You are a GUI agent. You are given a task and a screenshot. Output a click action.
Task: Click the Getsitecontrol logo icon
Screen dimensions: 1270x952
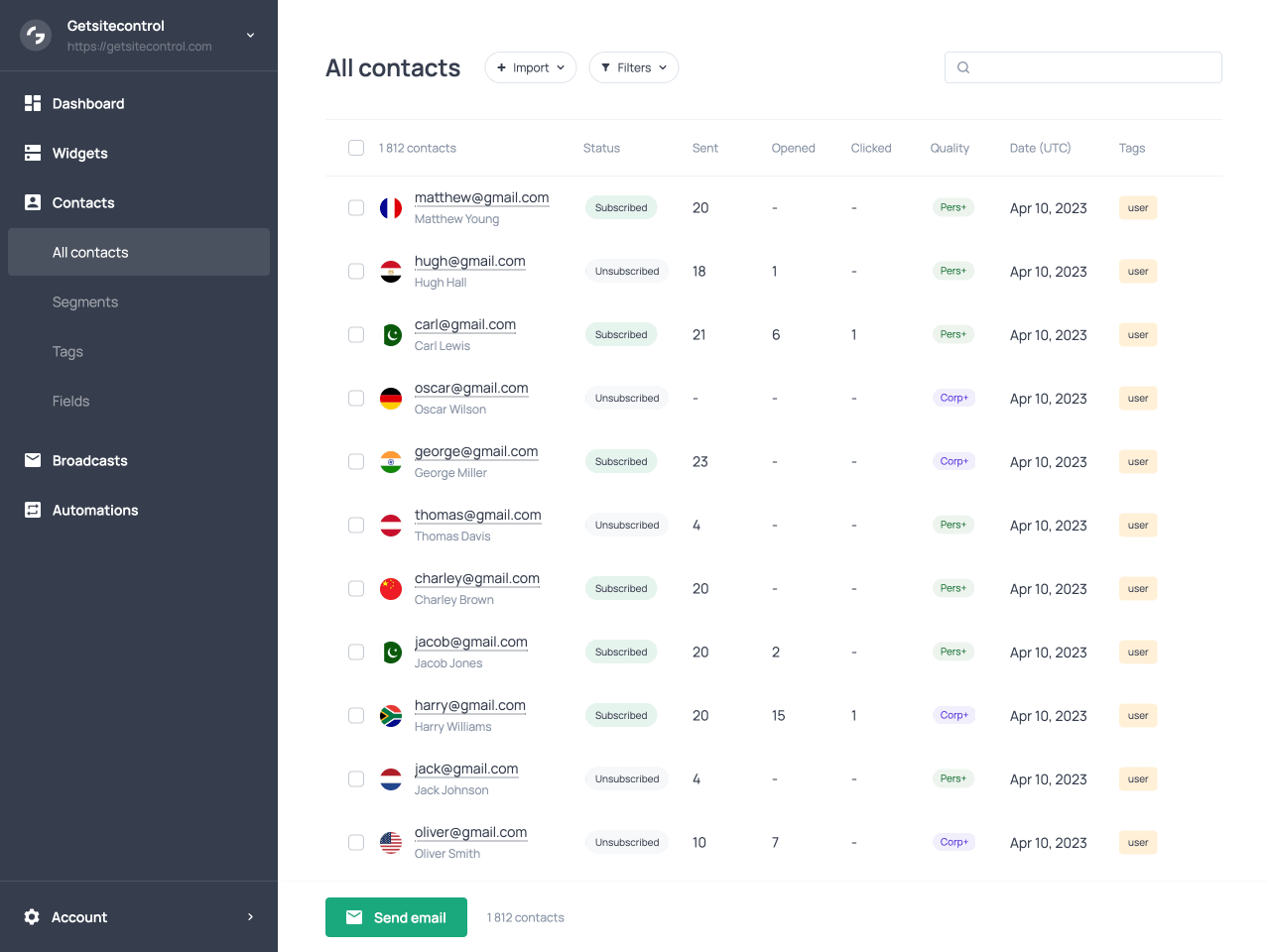[36, 36]
